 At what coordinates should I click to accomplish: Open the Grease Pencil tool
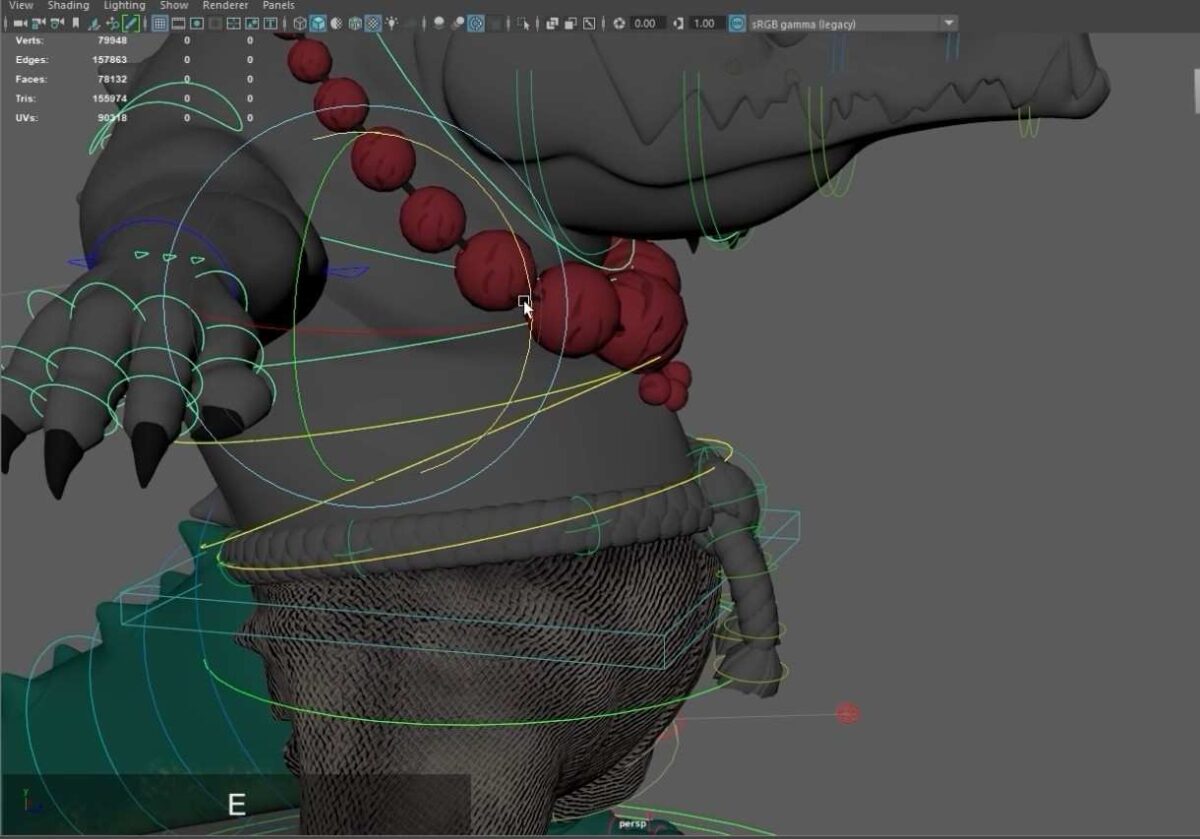[130, 23]
